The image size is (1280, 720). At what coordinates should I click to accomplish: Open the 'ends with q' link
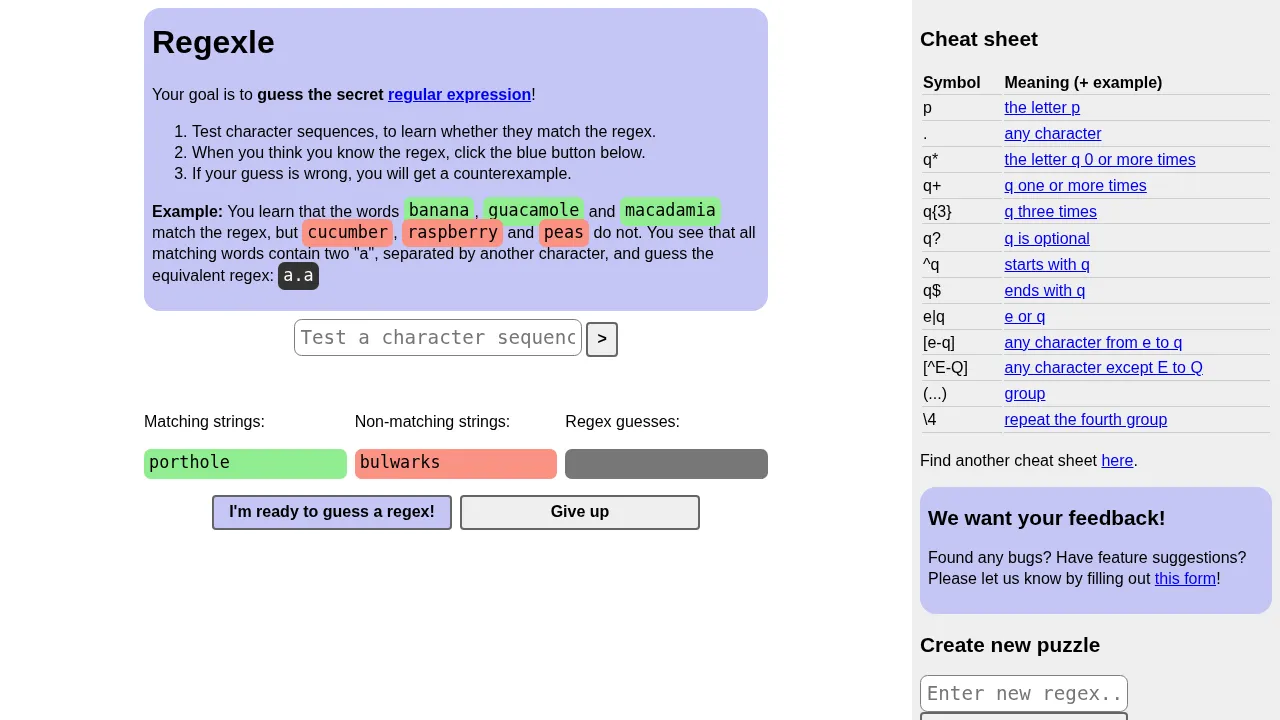coord(1044,291)
